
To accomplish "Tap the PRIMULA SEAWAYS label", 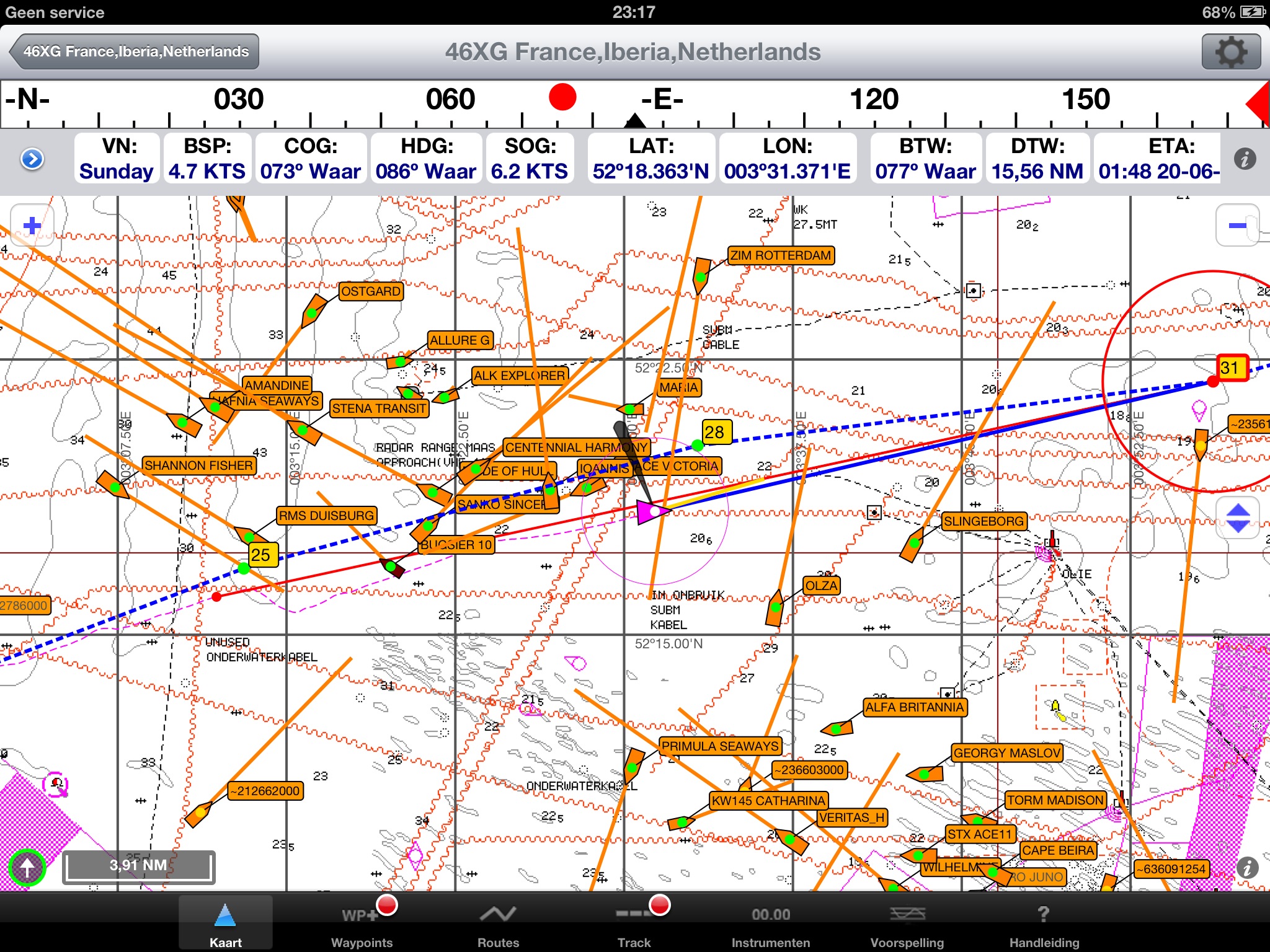I will coord(721,746).
